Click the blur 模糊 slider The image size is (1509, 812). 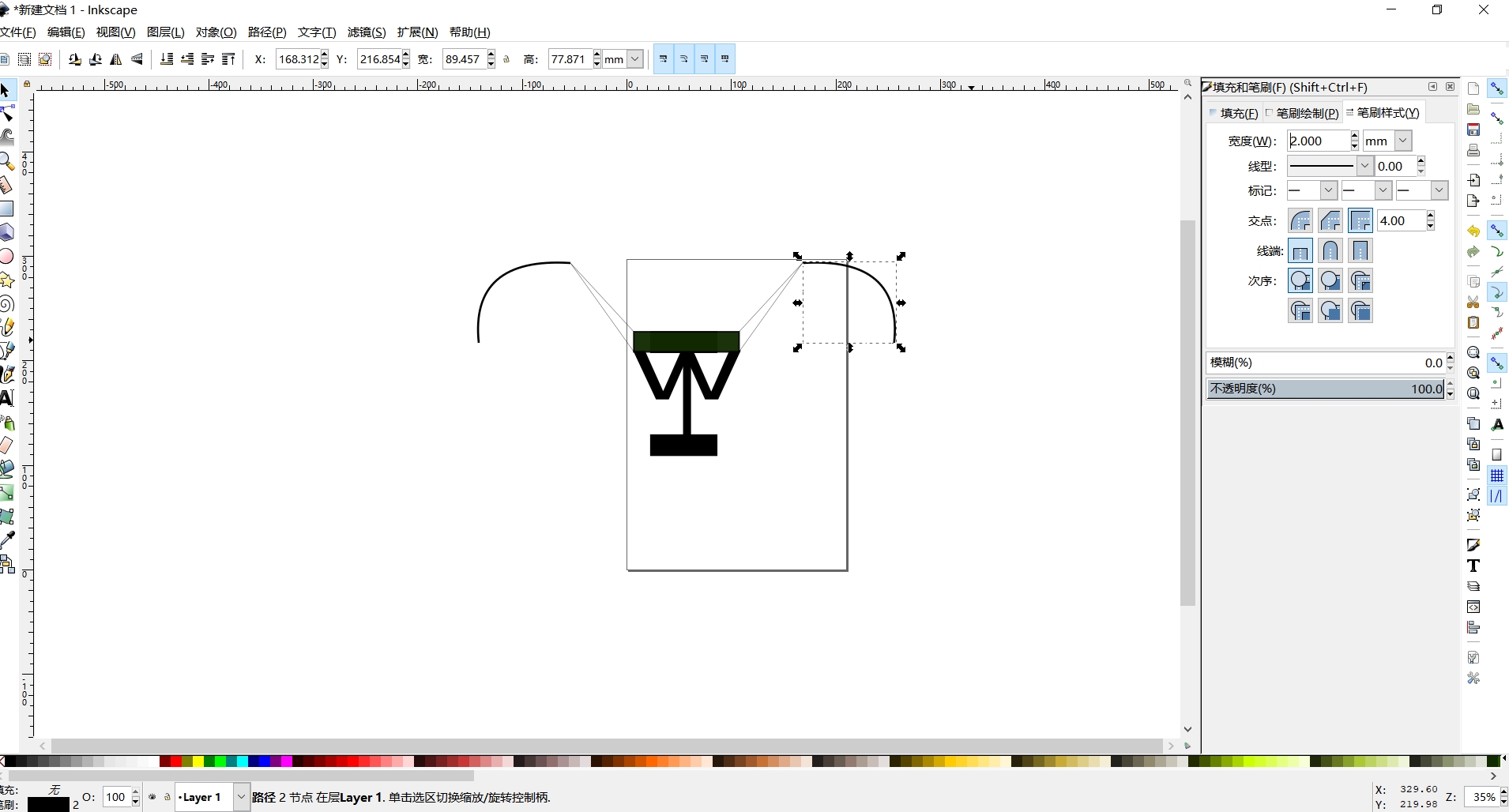1326,363
